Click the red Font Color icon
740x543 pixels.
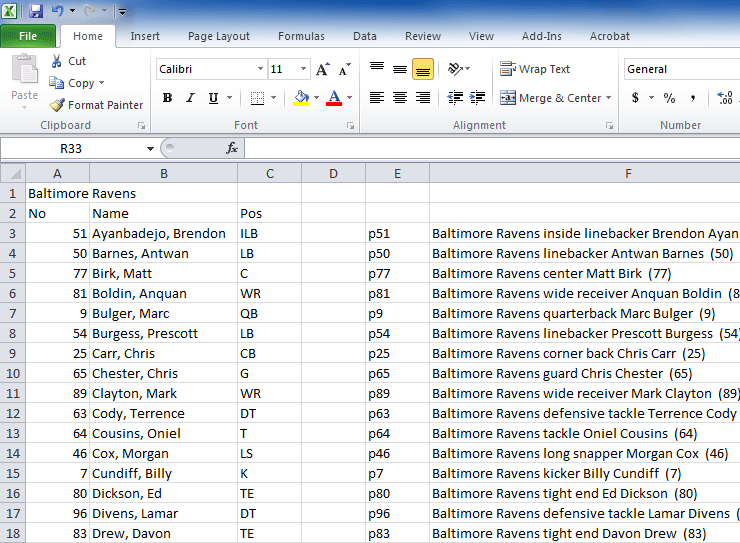(x=334, y=98)
